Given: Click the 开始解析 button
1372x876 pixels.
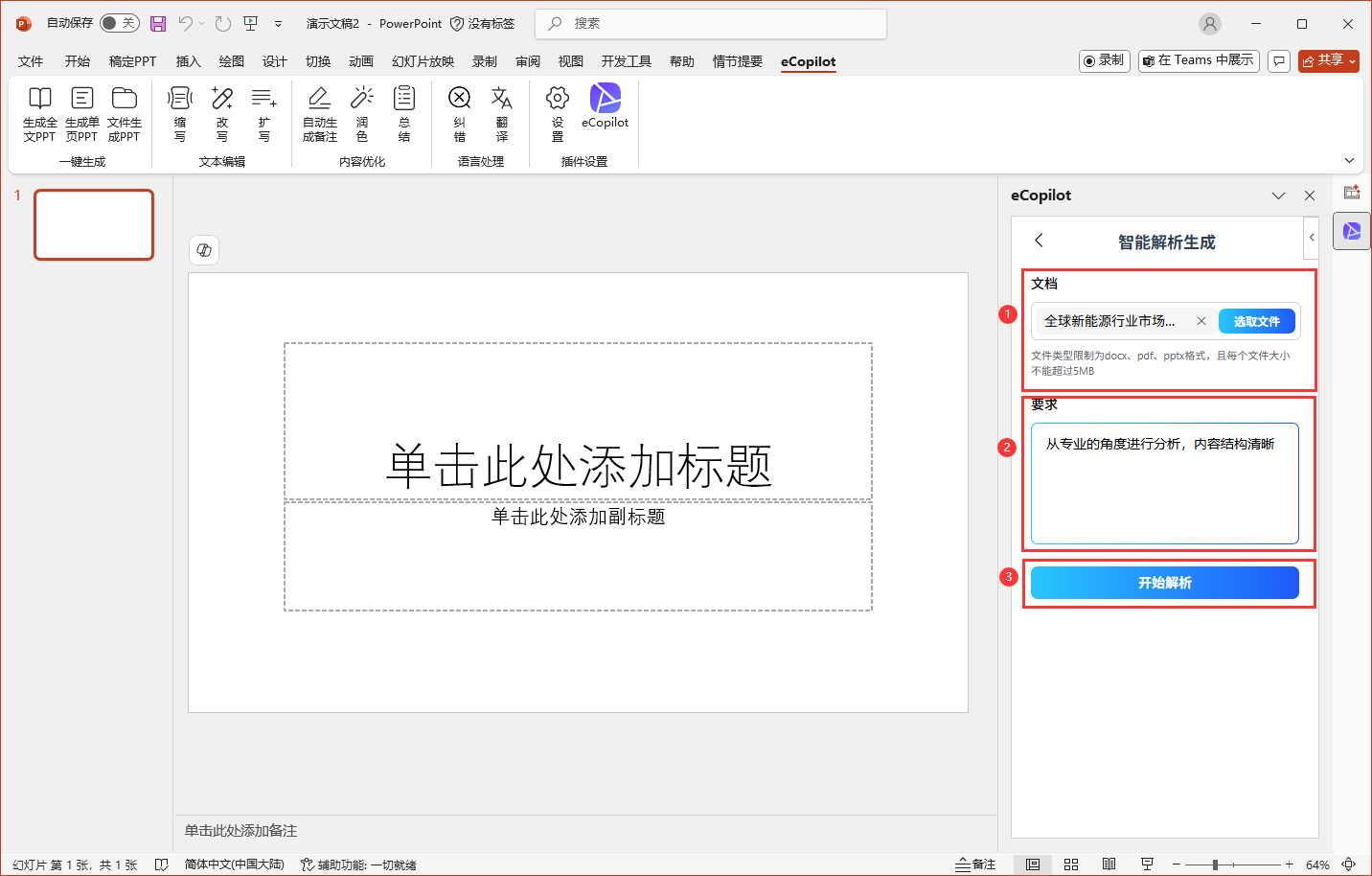Looking at the screenshot, I should click(x=1164, y=583).
